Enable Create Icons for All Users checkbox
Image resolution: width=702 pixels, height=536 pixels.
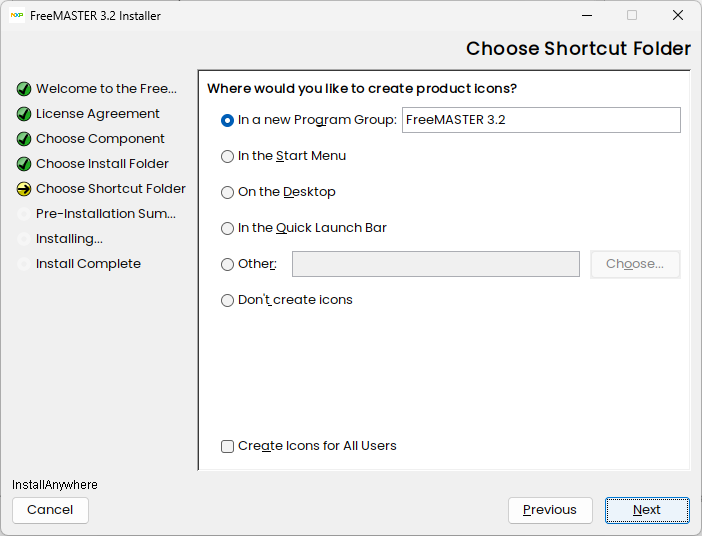pyautogui.click(x=227, y=446)
